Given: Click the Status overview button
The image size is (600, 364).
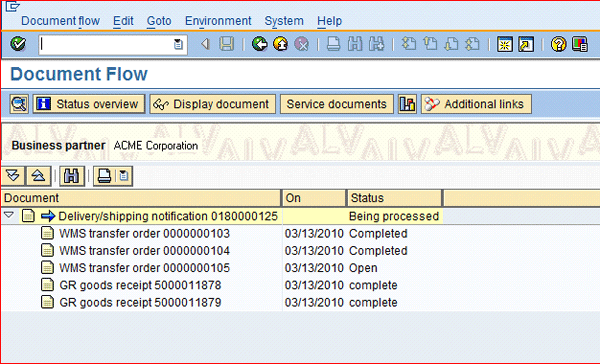Looking at the screenshot, I should [89, 104].
